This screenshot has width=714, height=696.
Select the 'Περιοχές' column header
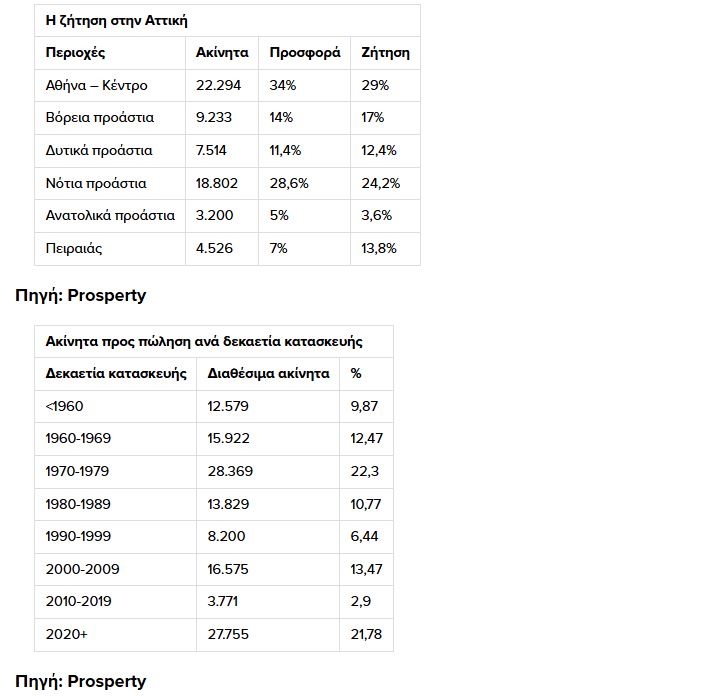pos(75,52)
